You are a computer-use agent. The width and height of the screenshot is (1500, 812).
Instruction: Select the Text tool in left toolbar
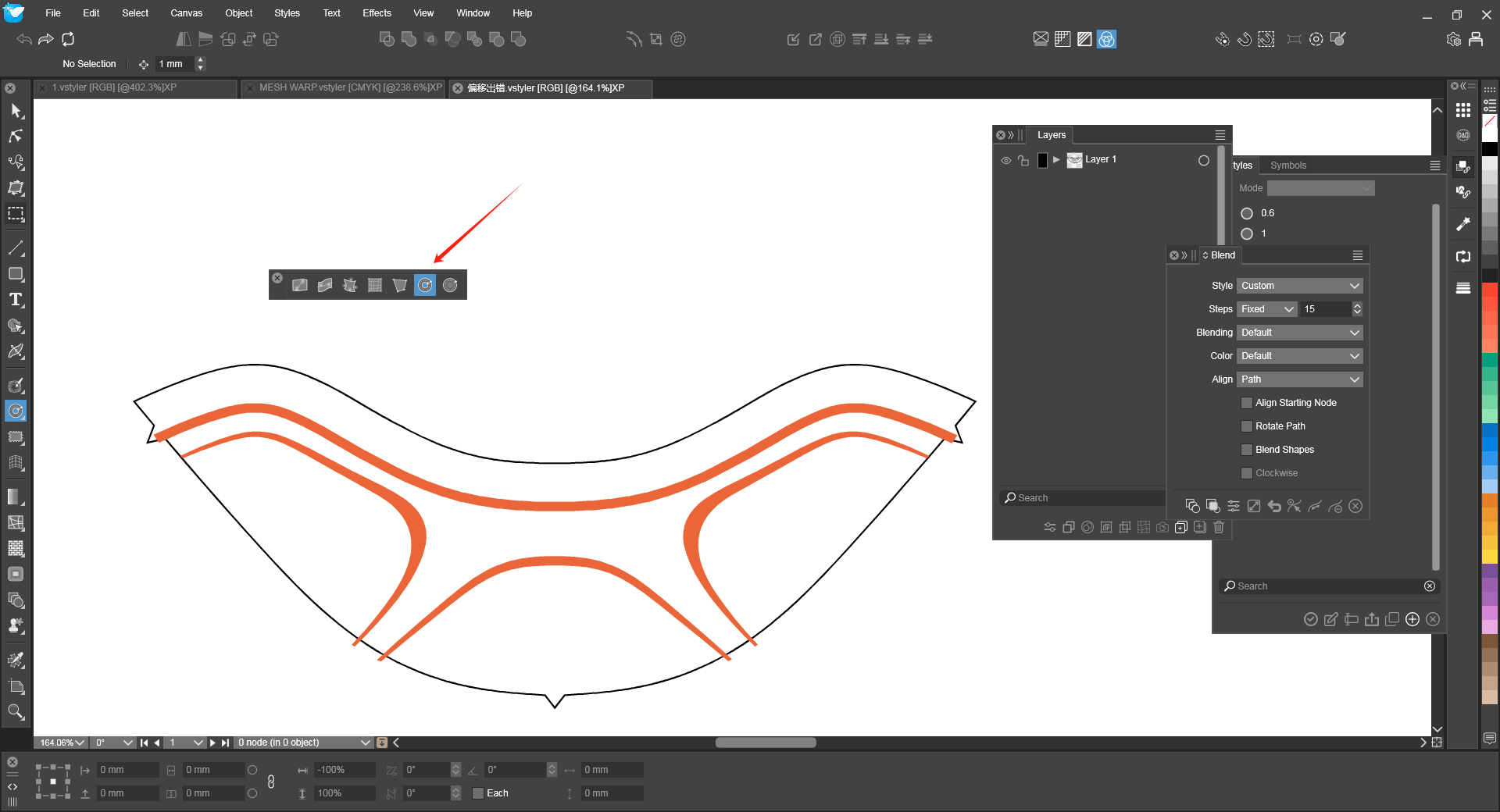tap(16, 300)
